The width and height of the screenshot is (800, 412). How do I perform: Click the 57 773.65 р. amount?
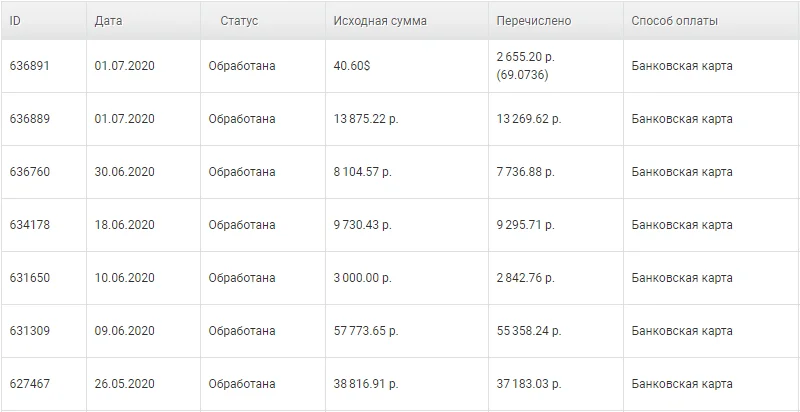(x=366, y=331)
